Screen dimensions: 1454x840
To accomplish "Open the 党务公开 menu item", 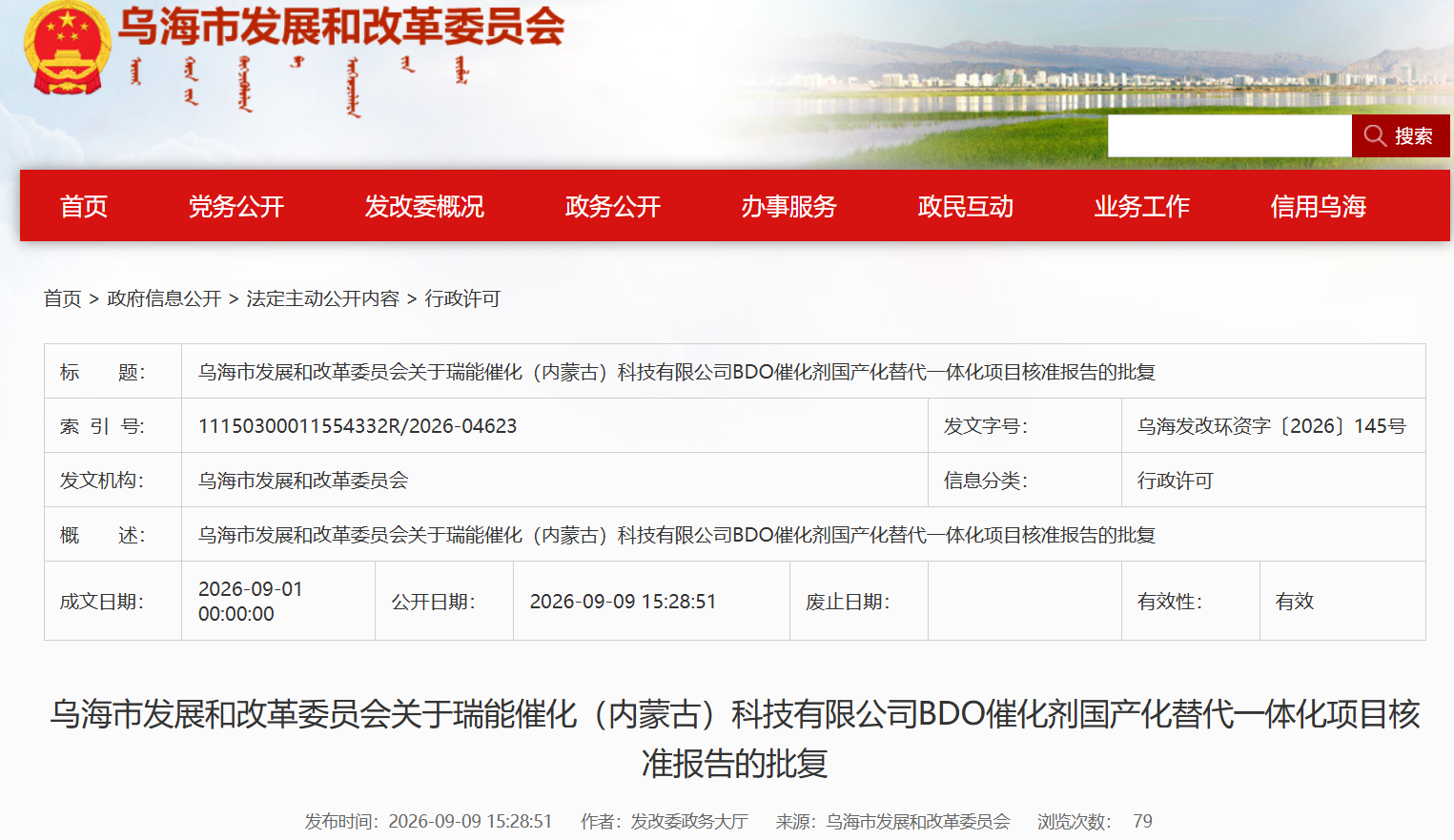I will click(236, 206).
